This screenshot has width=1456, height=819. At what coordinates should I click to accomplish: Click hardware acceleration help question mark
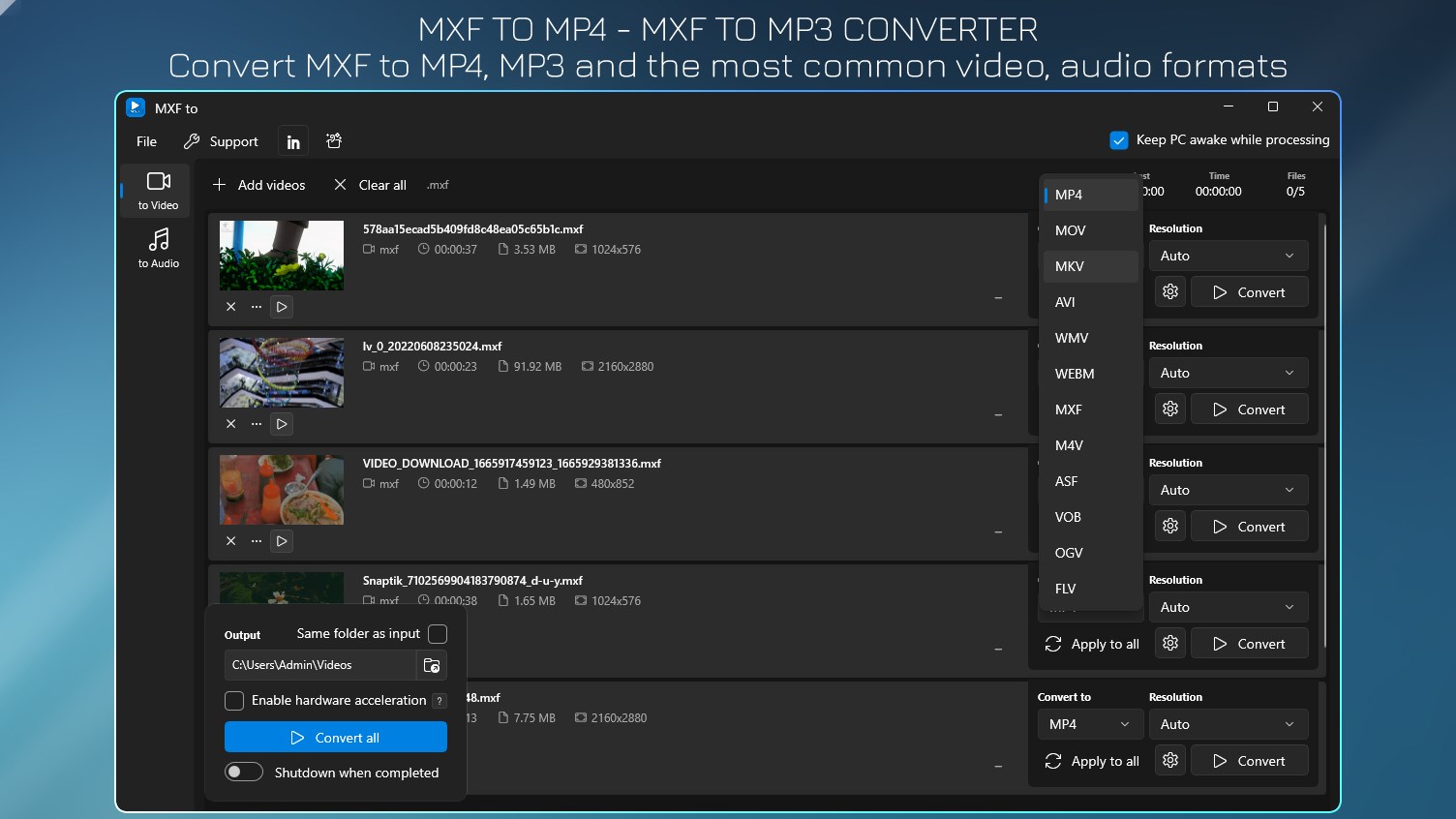(x=440, y=701)
